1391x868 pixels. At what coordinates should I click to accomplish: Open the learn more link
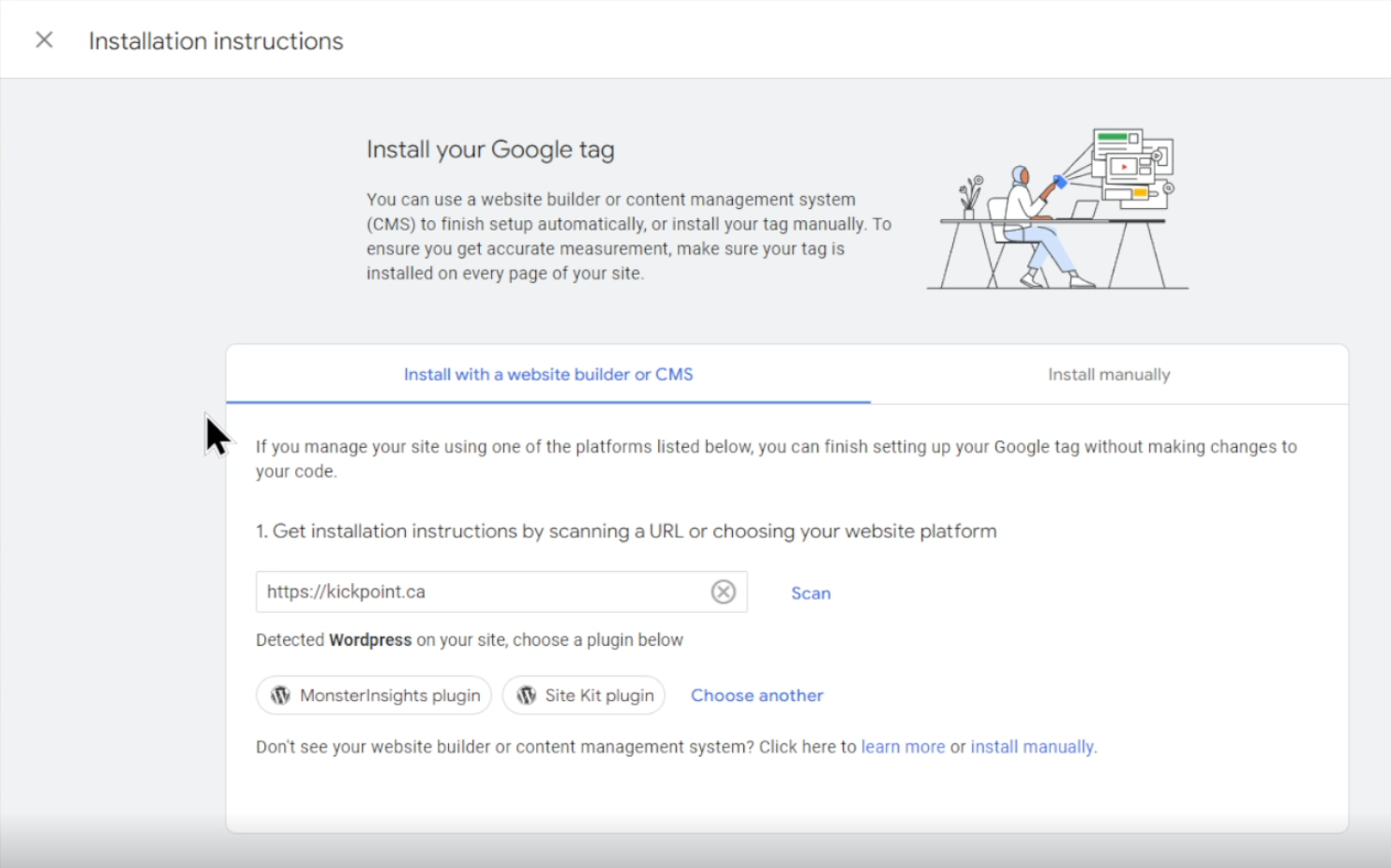[x=903, y=747]
